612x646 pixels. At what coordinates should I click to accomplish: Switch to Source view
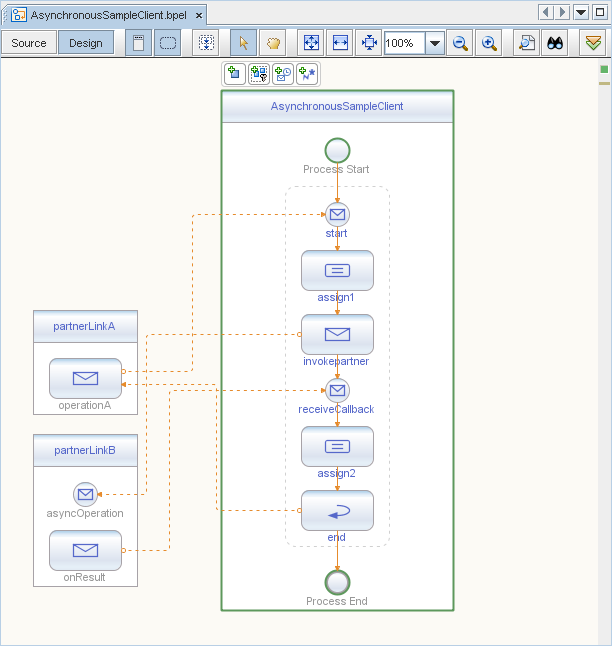(x=29, y=43)
